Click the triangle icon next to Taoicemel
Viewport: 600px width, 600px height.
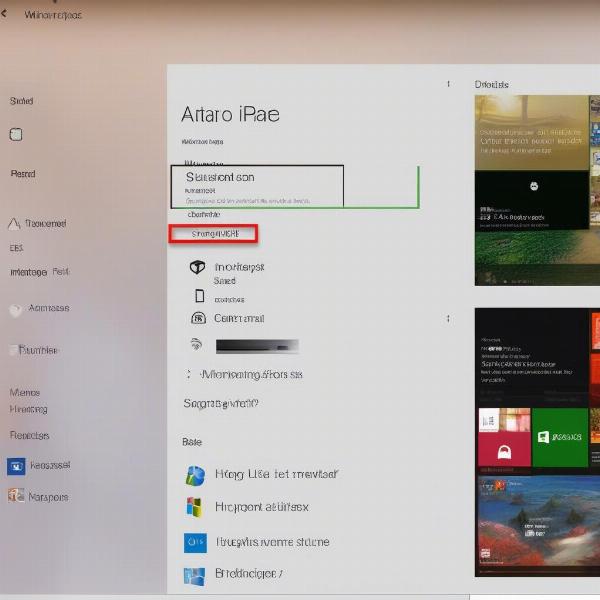tap(14, 224)
